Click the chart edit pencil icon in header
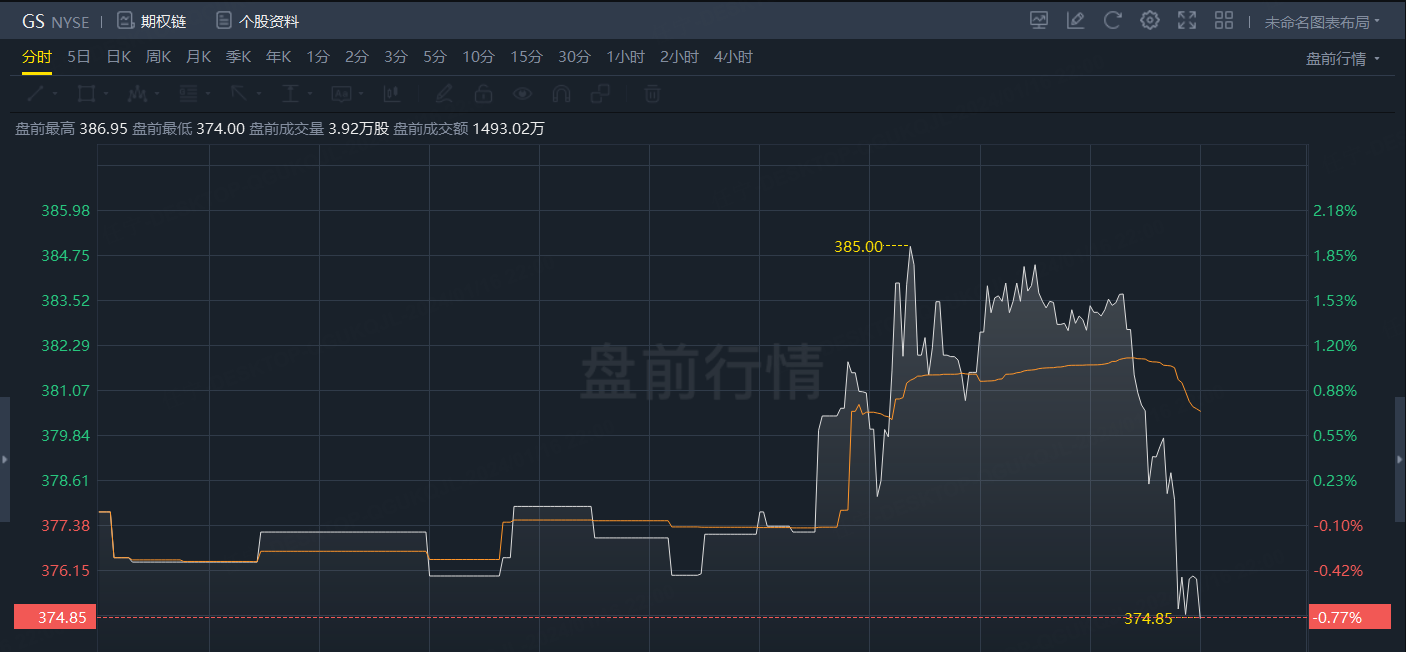 pos(1076,20)
